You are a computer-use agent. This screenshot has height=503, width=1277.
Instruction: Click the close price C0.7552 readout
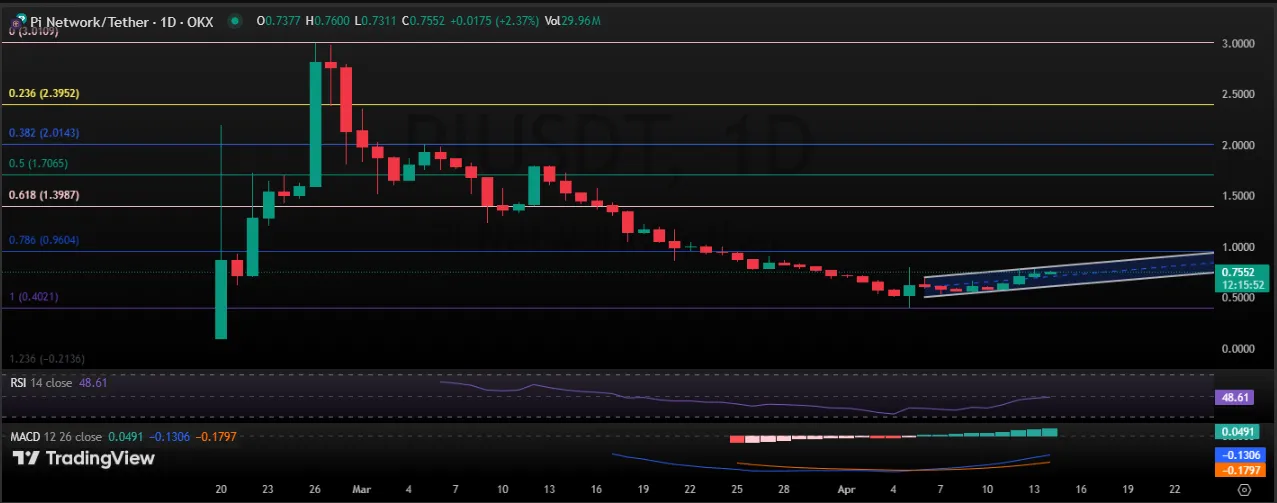pyautogui.click(x=425, y=20)
